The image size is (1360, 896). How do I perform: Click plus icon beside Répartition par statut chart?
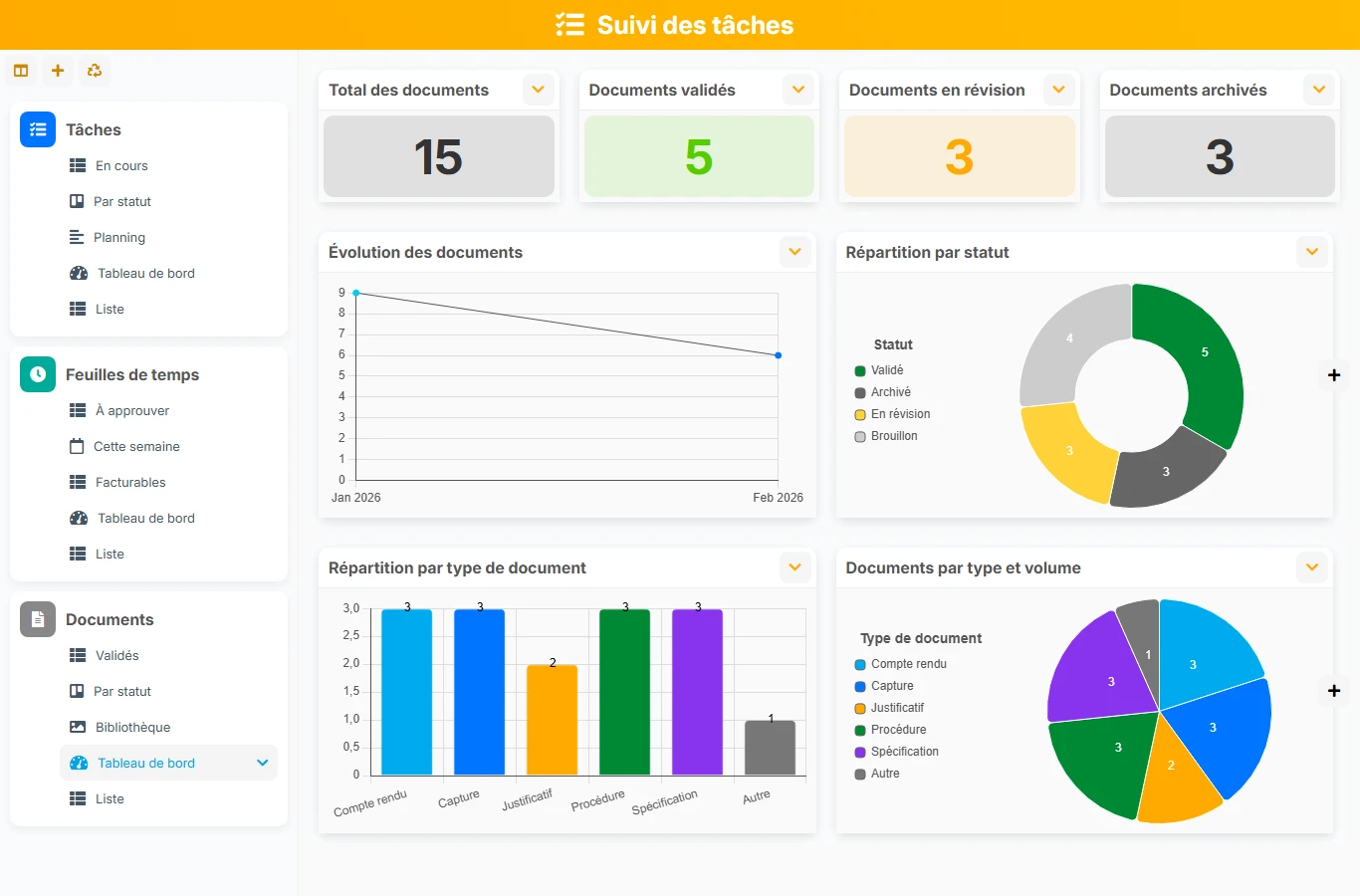(1334, 375)
